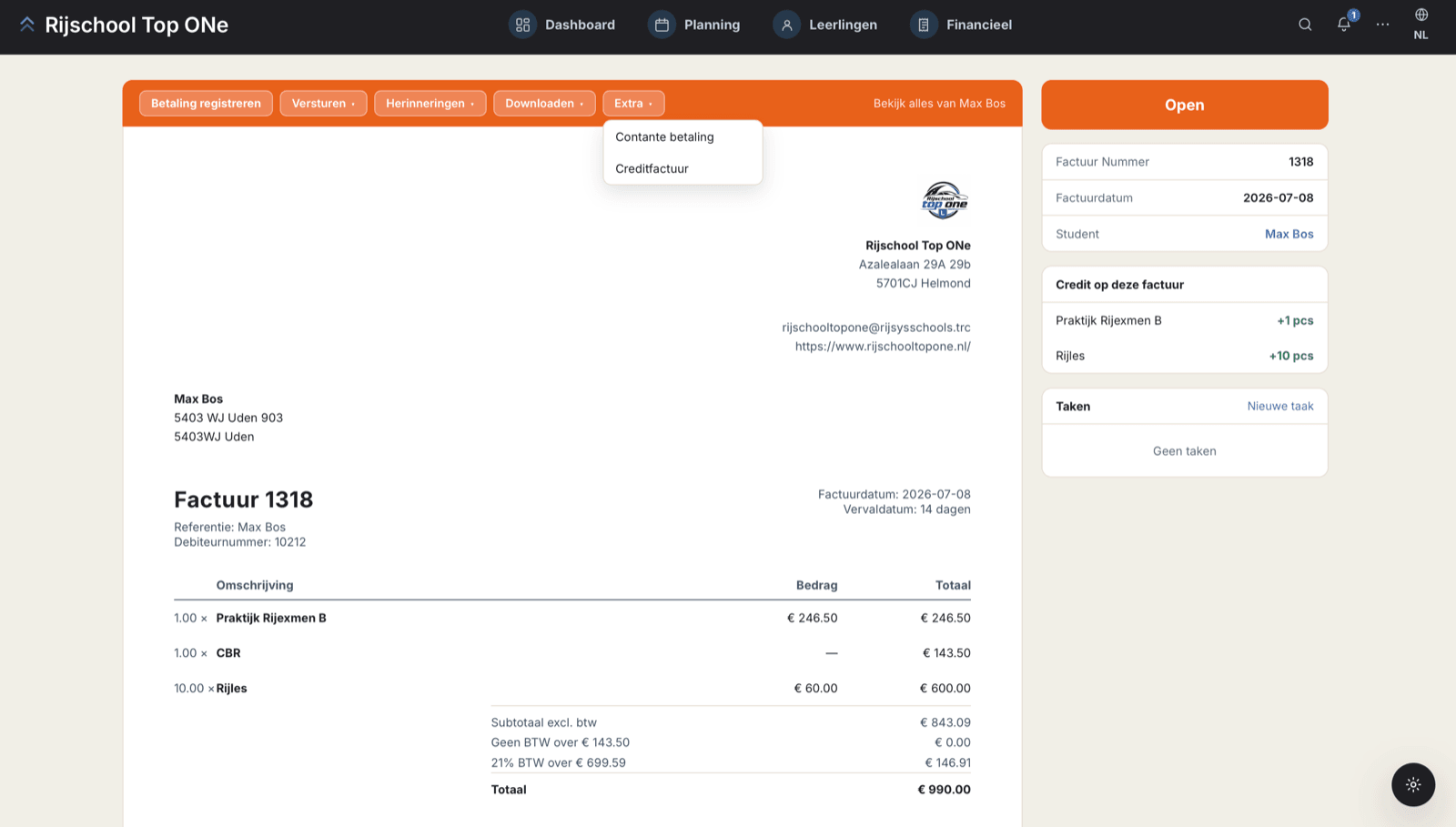The width and height of the screenshot is (1456, 827).
Task: Open student Max Bos link
Action: pos(1289,234)
